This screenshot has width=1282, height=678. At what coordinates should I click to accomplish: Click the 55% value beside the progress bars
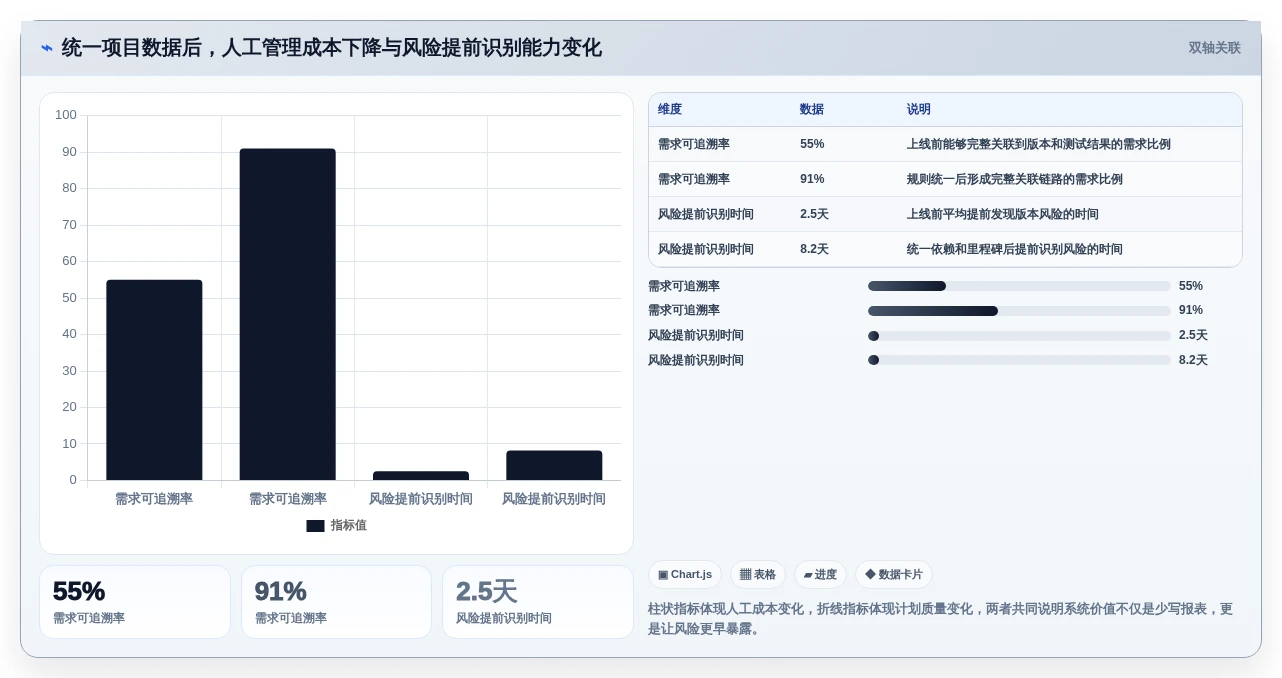click(x=1191, y=286)
